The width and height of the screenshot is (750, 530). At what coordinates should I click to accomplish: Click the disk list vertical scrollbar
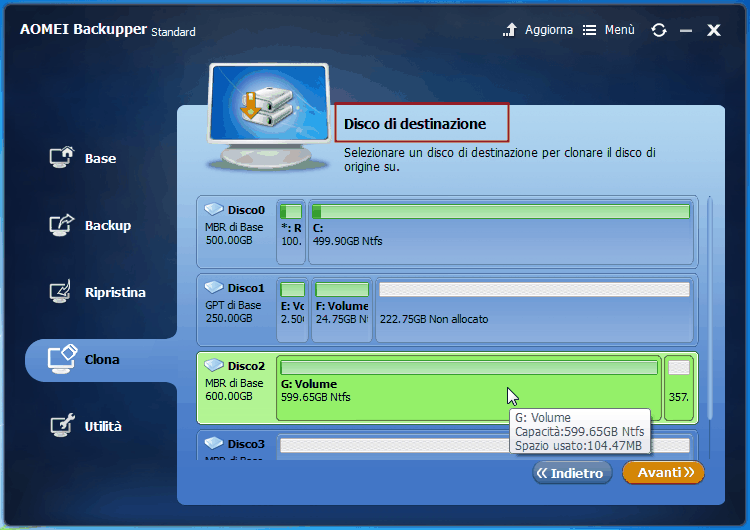710,309
